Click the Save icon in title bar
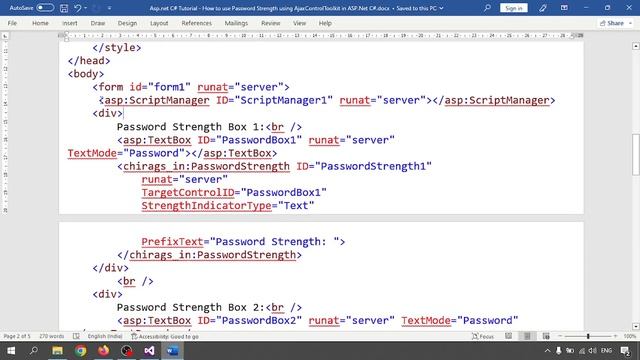The width and height of the screenshot is (640, 360). click(x=64, y=8)
